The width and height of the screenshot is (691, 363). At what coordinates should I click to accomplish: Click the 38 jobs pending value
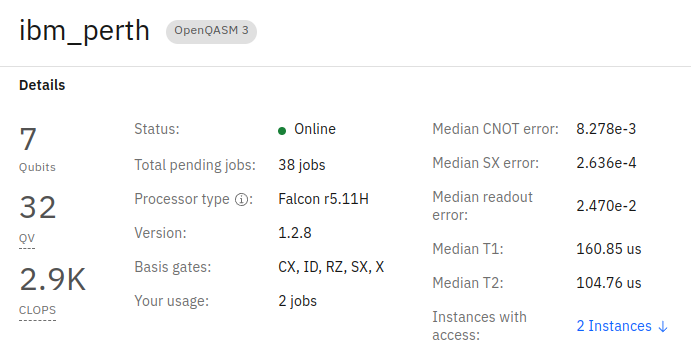click(301, 165)
